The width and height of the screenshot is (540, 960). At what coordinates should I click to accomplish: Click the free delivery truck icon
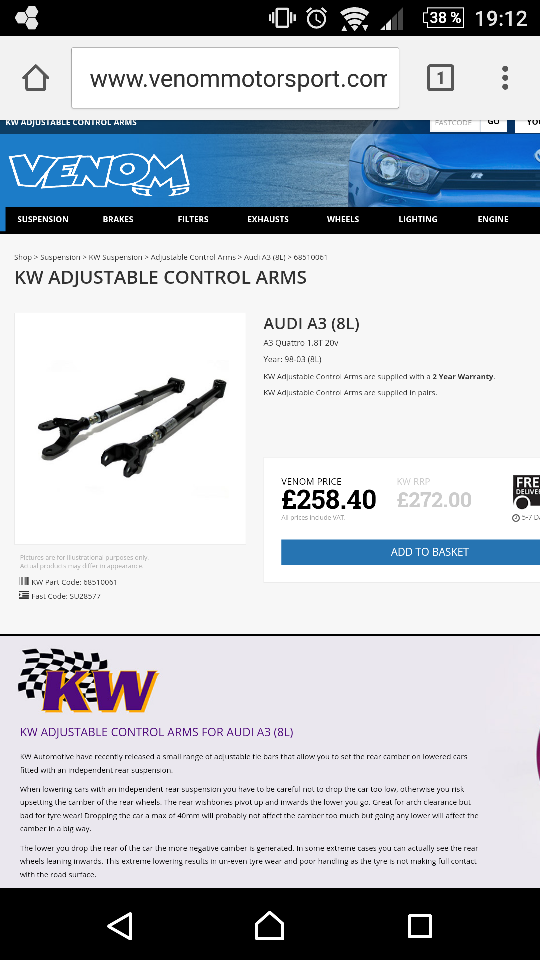tap(527, 491)
